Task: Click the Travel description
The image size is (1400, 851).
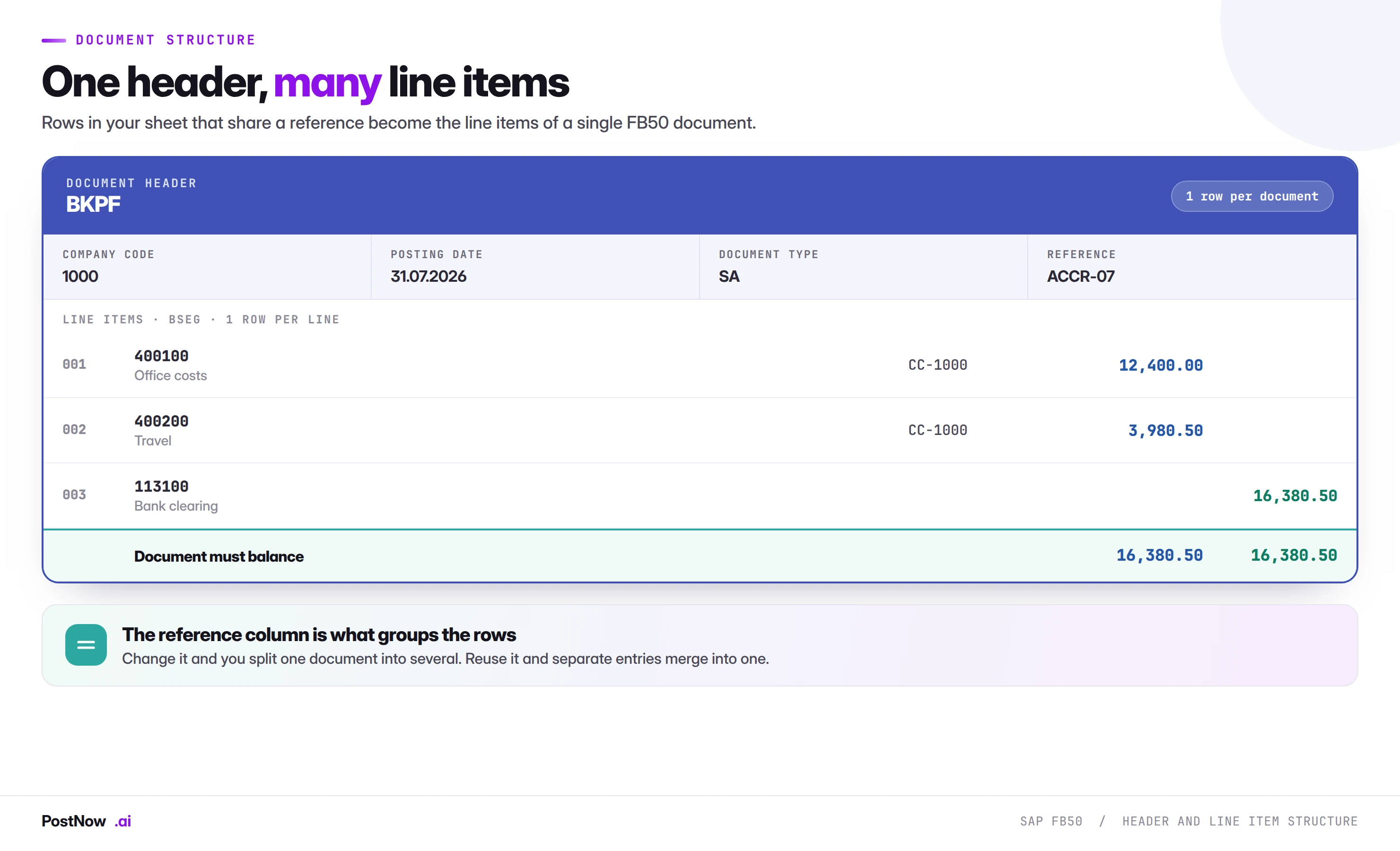Action: coord(153,441)
